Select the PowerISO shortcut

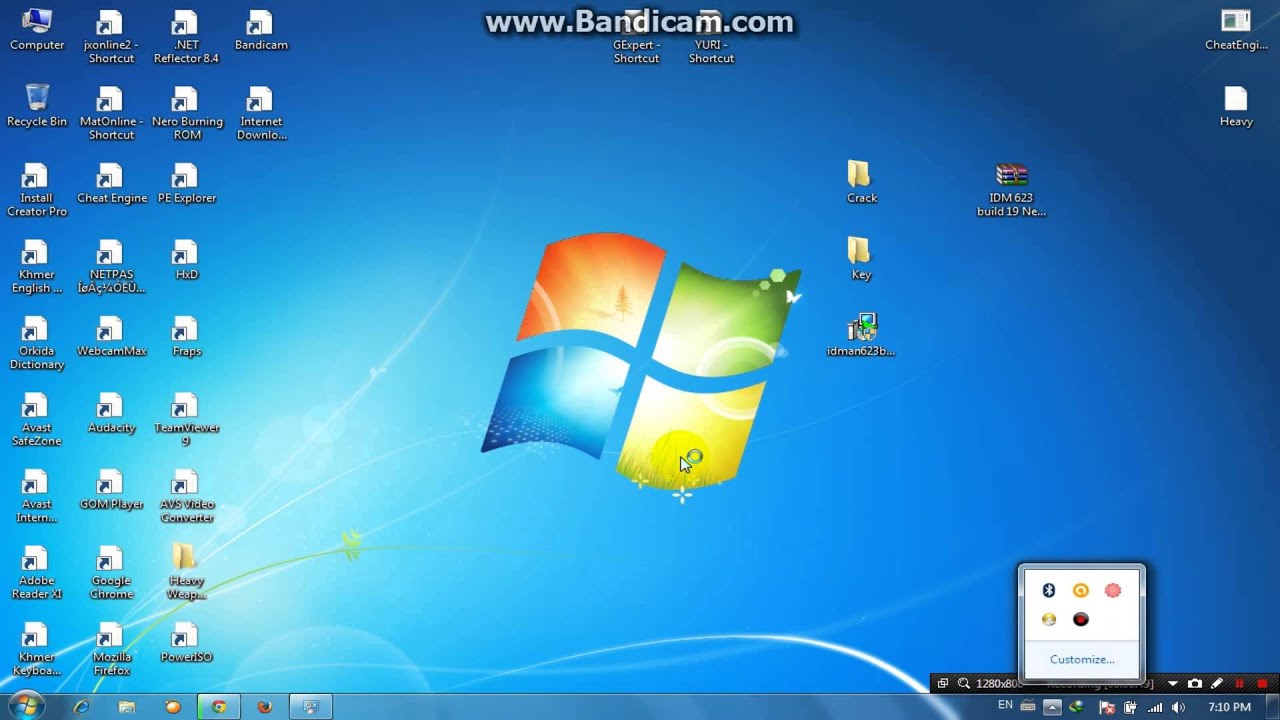click(x=186, y=644)
